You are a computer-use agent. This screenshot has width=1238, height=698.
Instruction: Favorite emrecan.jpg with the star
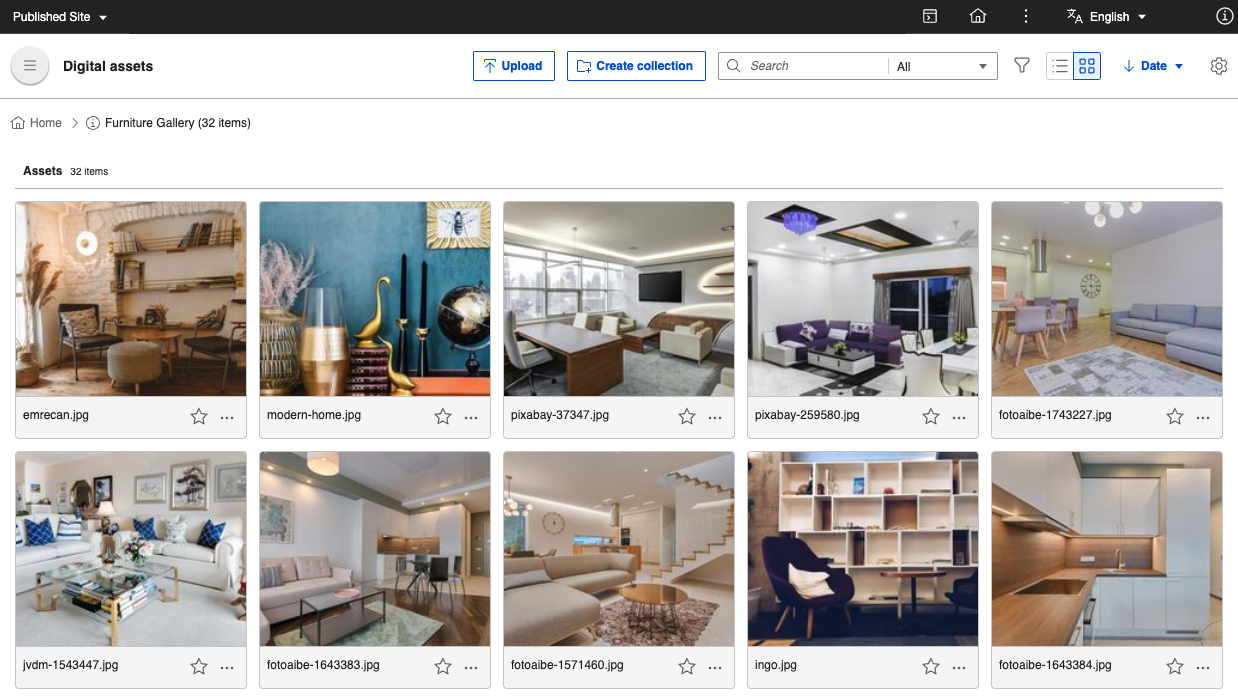[199, 417]
